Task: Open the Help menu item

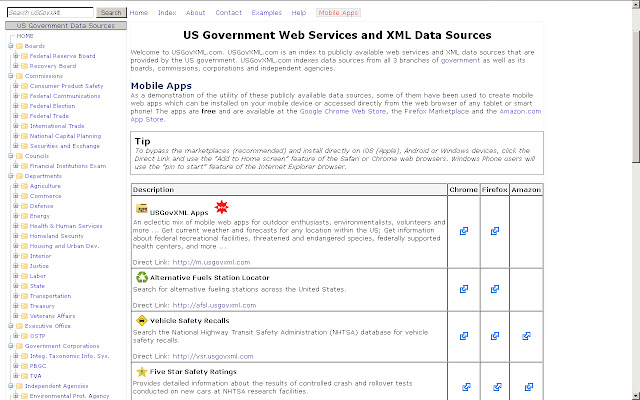Action: [x=299, y=13]
